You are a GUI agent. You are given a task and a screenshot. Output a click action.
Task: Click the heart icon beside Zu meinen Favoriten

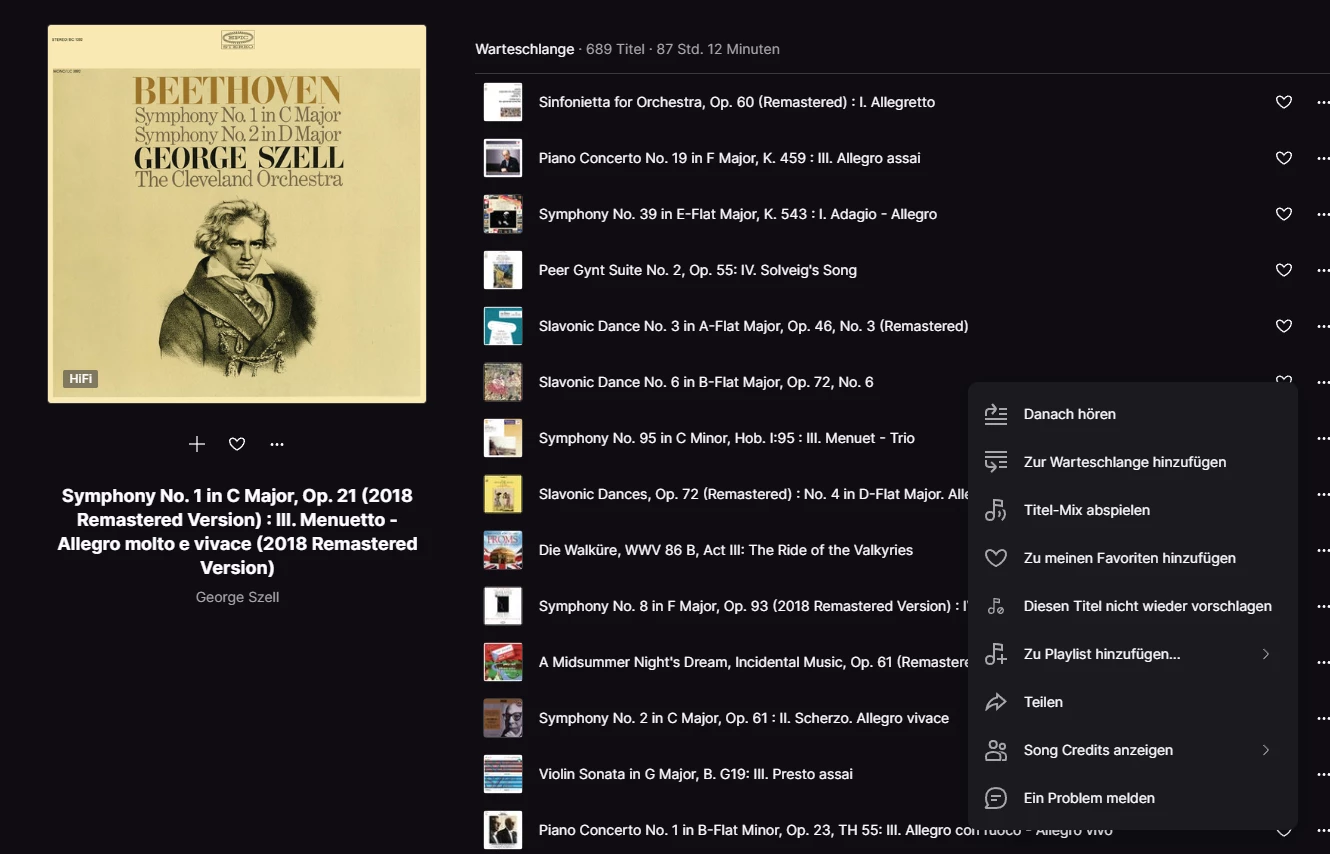click(996, 558)
